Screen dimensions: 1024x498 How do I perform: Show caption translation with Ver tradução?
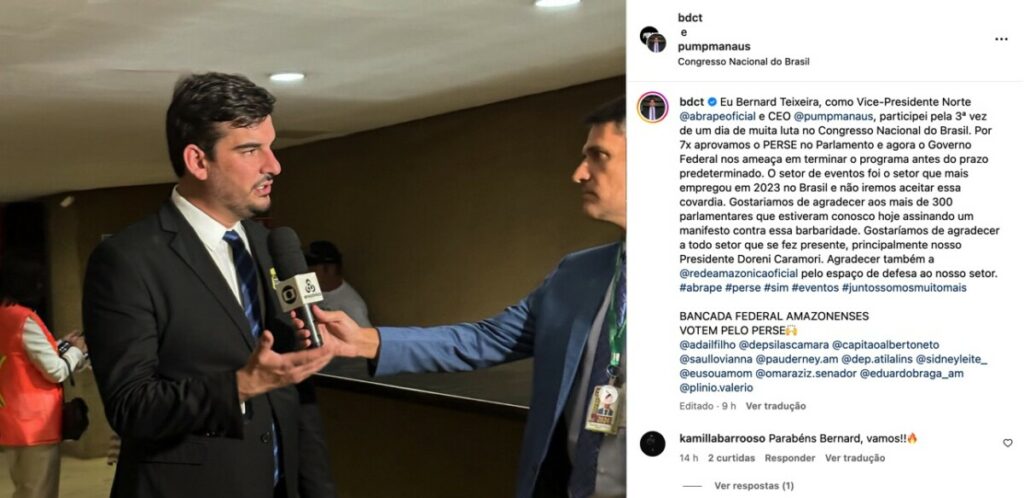776,406
